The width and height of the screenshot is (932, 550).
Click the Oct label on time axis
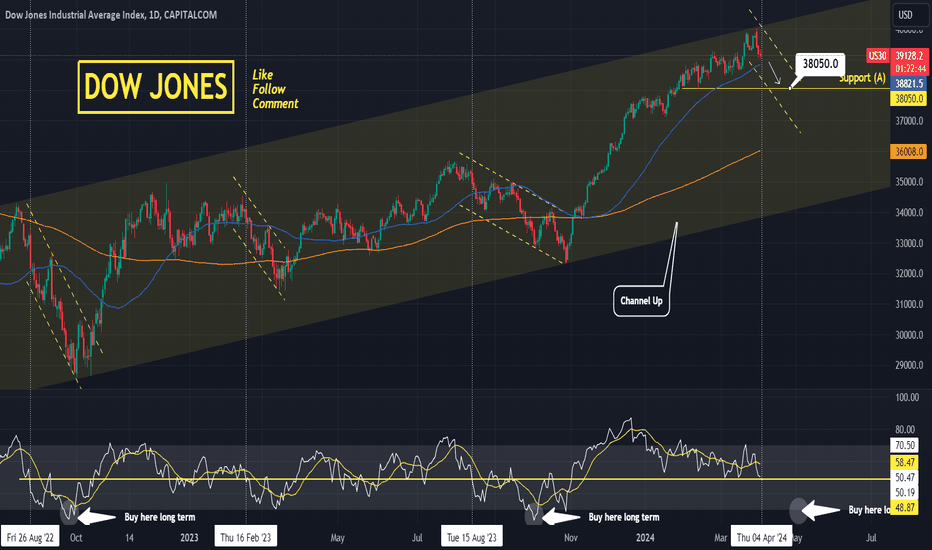76,538
